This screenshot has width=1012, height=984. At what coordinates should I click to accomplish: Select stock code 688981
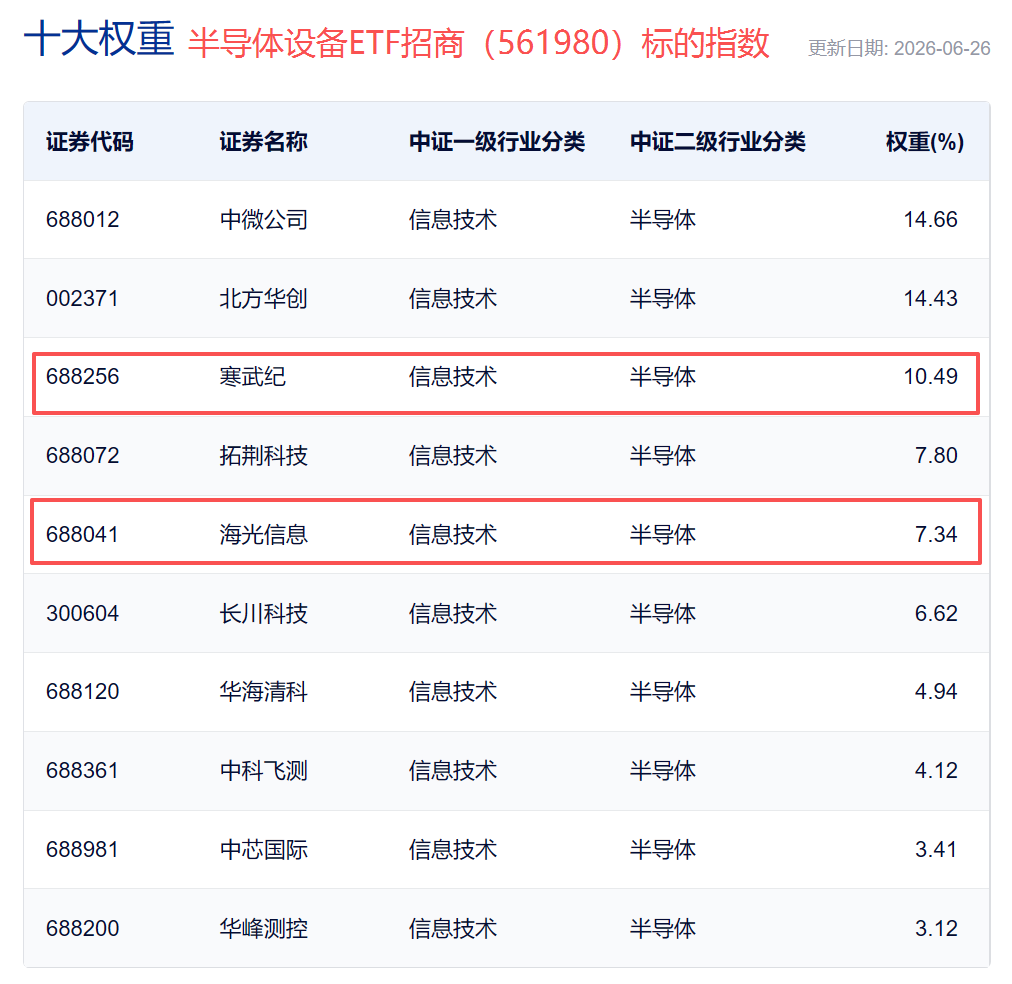point(83,850)
